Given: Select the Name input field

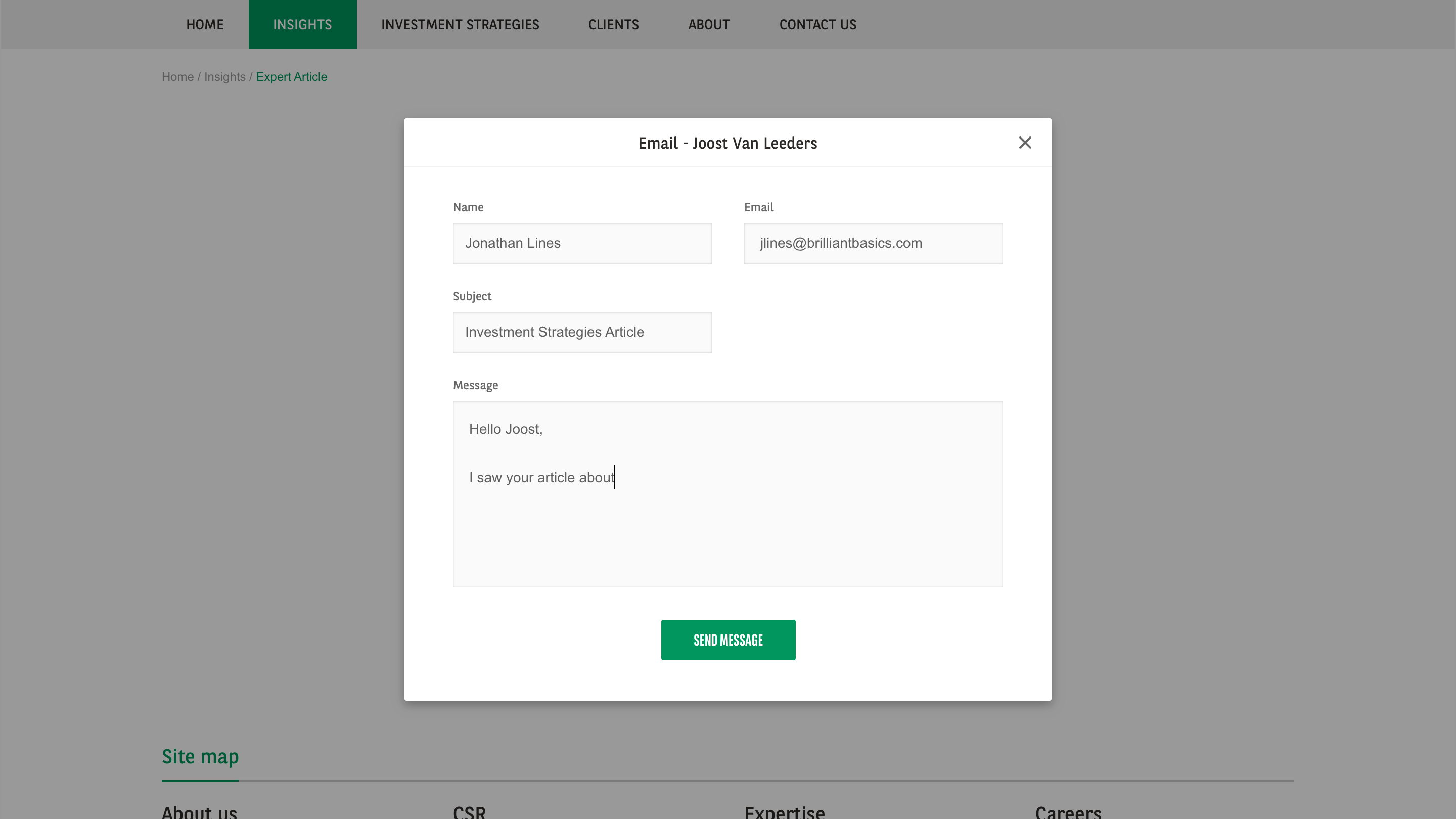Looking at the screenshot, I should (x=581, y=243).
